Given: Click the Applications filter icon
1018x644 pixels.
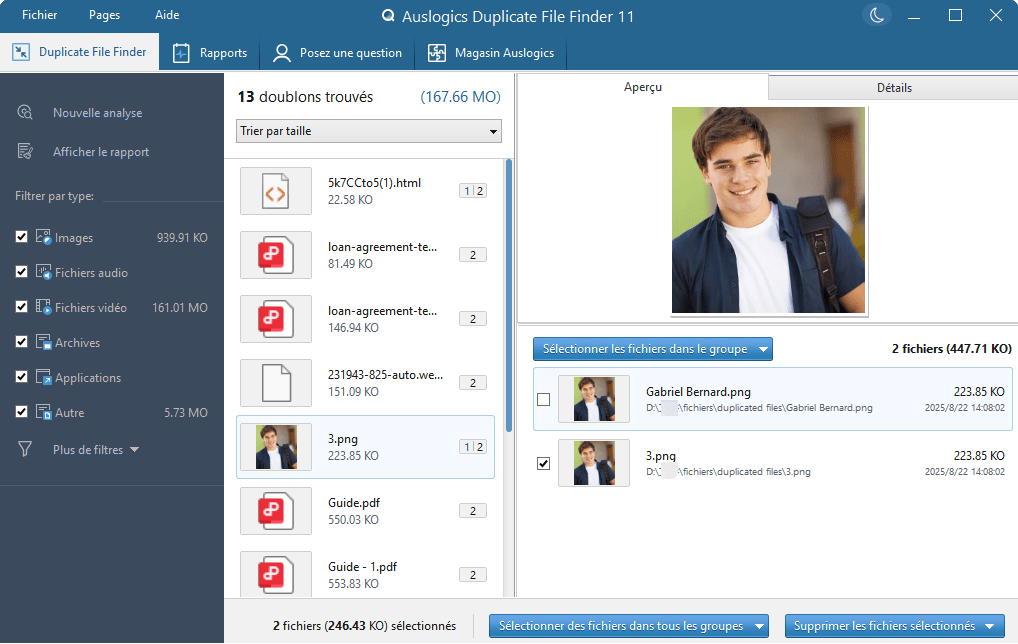Looking at the screenshot, I should (x=44, y=377).
